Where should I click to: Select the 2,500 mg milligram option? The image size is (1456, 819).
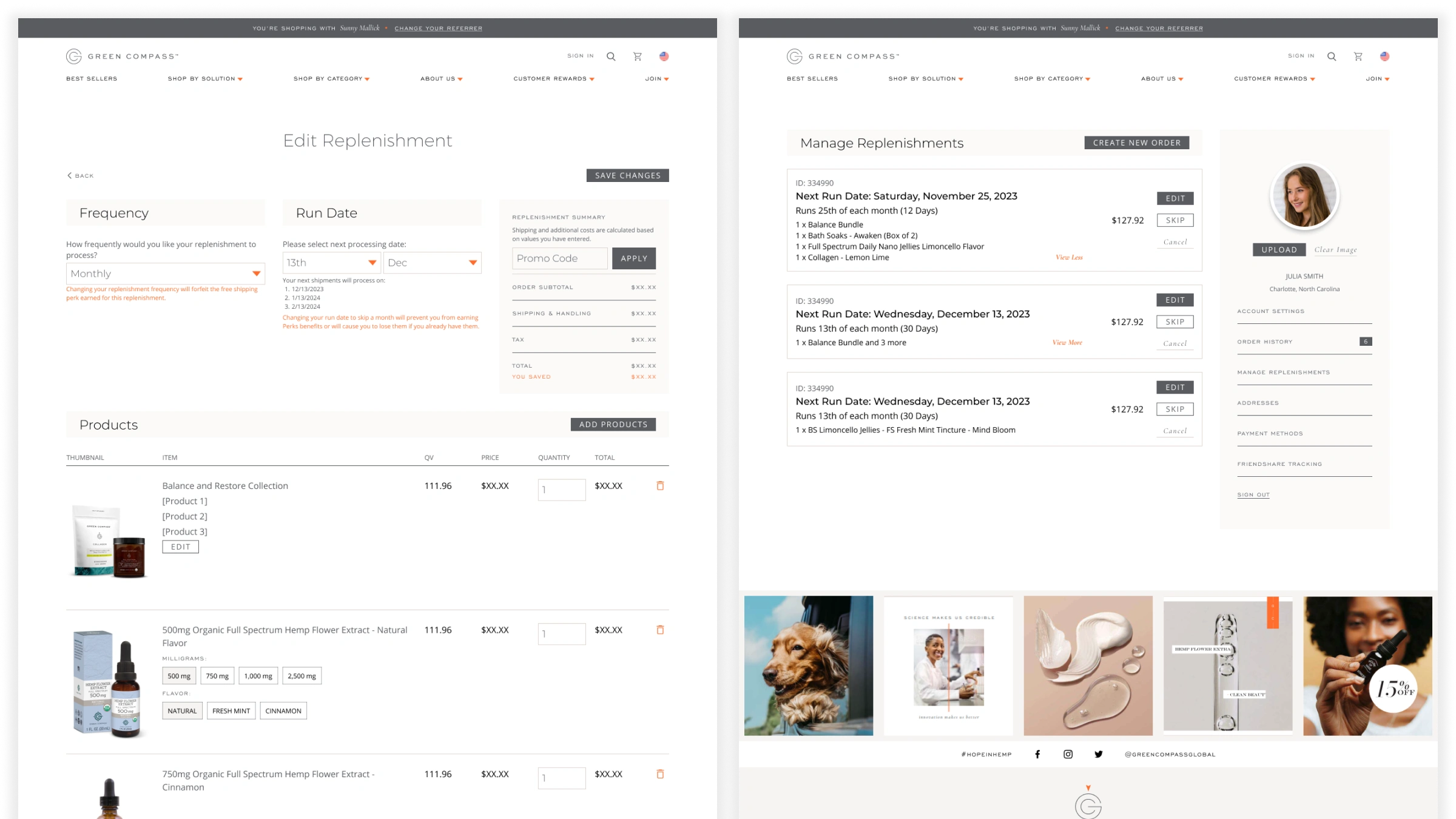pos(302,676)
